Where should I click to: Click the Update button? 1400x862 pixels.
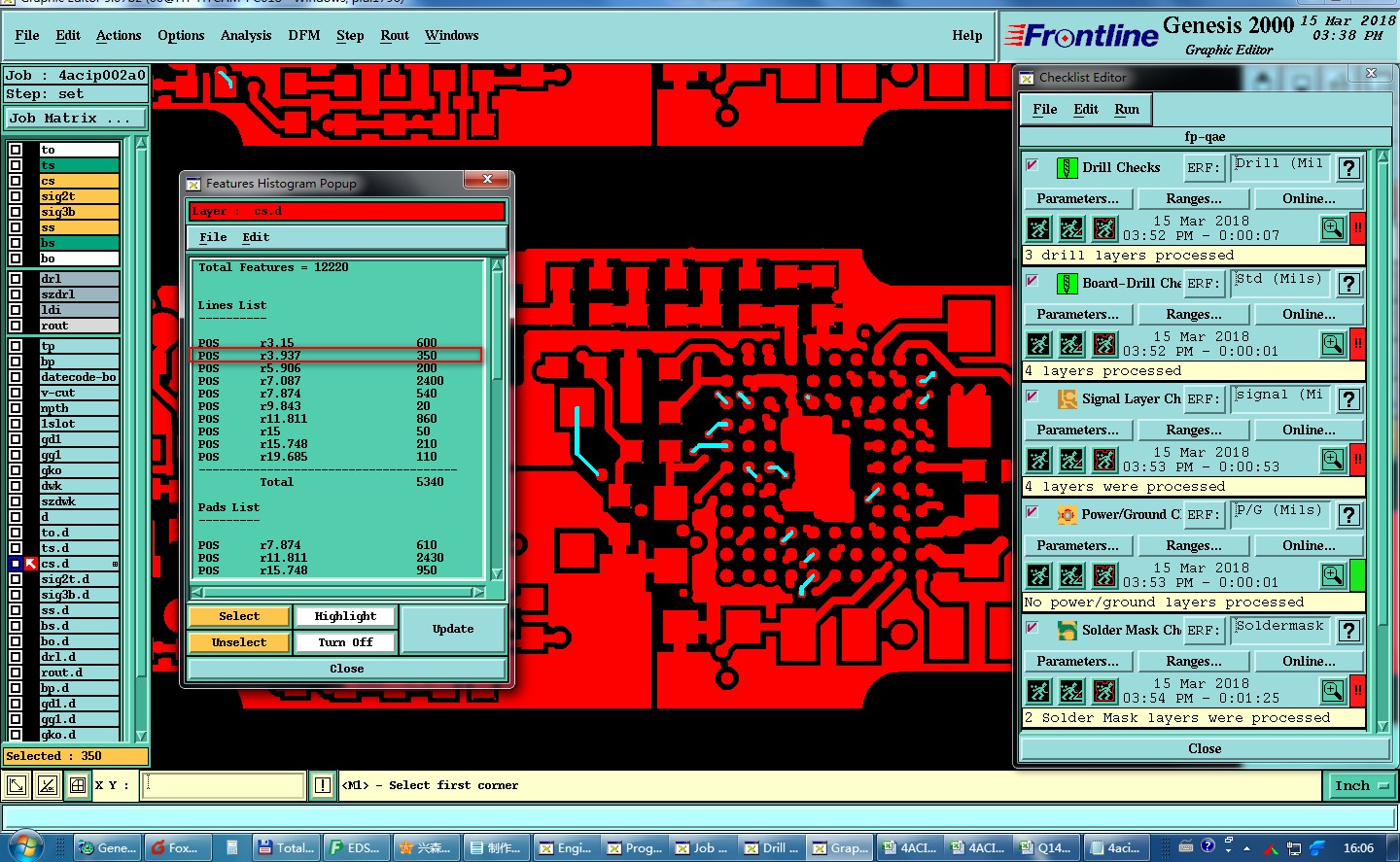[x=453, y=629]
